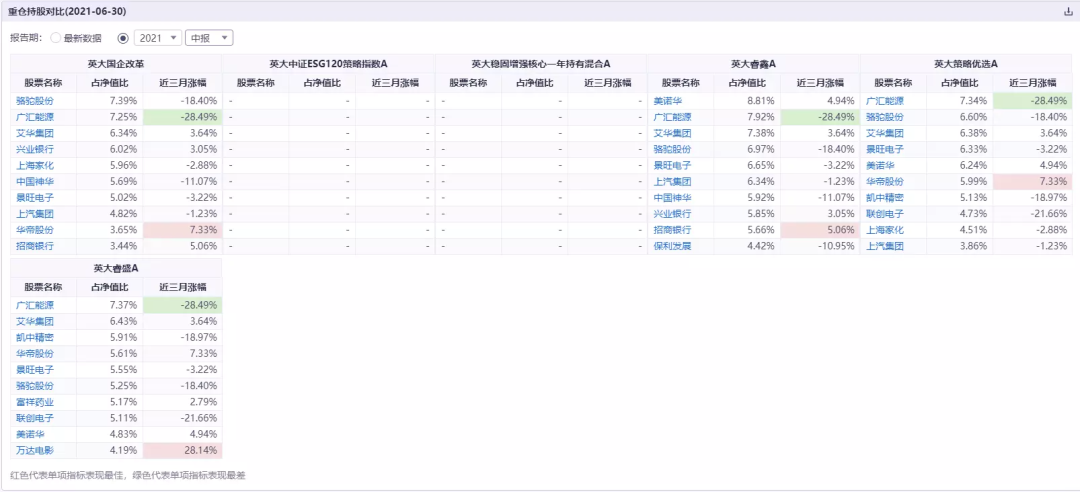1080x492 pixels.
Task: Click the 2.79% change cell
Action: point(183,402)
